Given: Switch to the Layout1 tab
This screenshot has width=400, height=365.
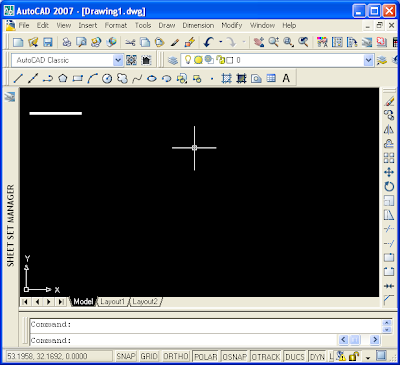Looking at the screenshot, I should point(113,302).
